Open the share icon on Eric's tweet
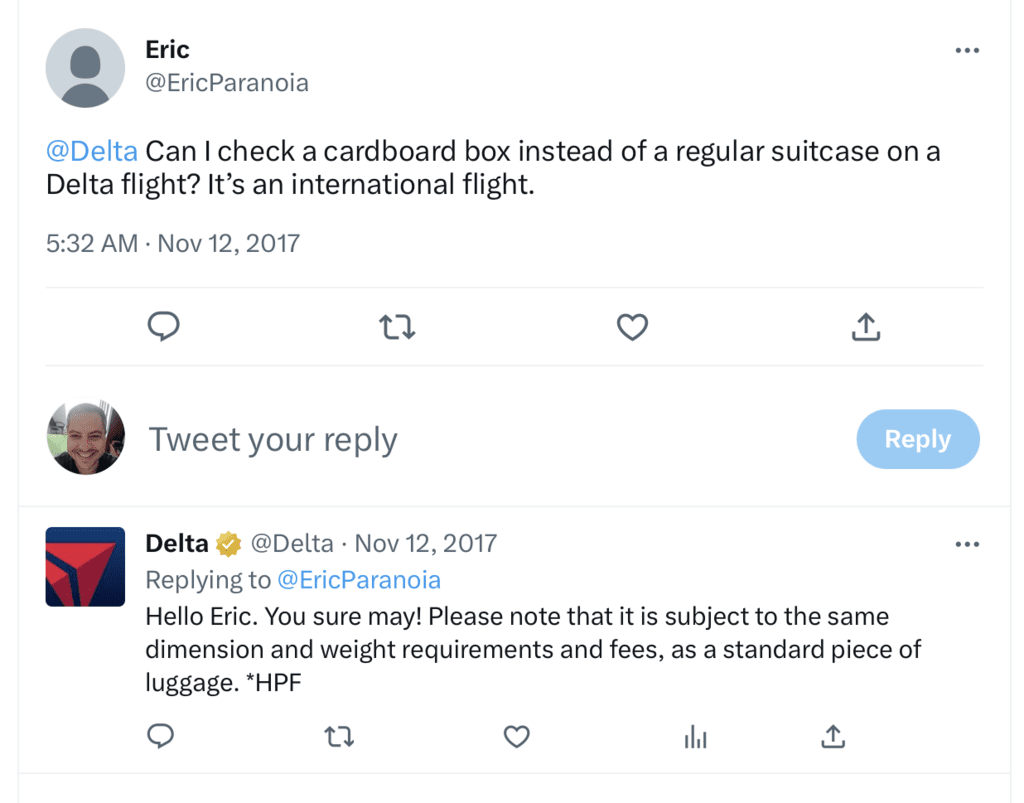The image size is (1024, 803). (x=866, y=326)
